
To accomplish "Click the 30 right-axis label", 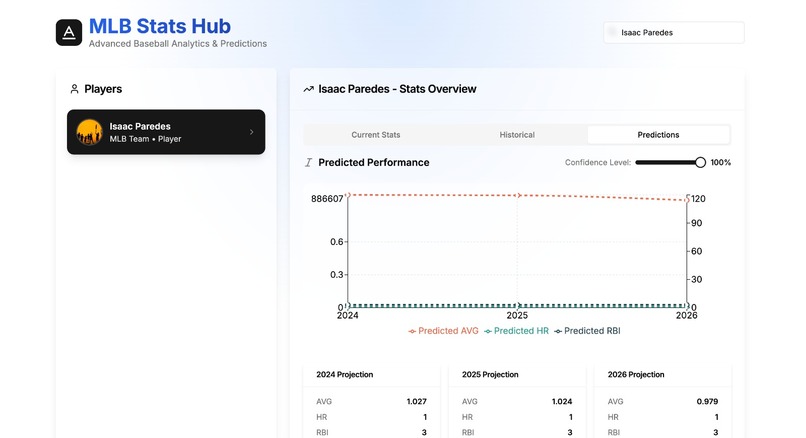I will click(697, 280).
